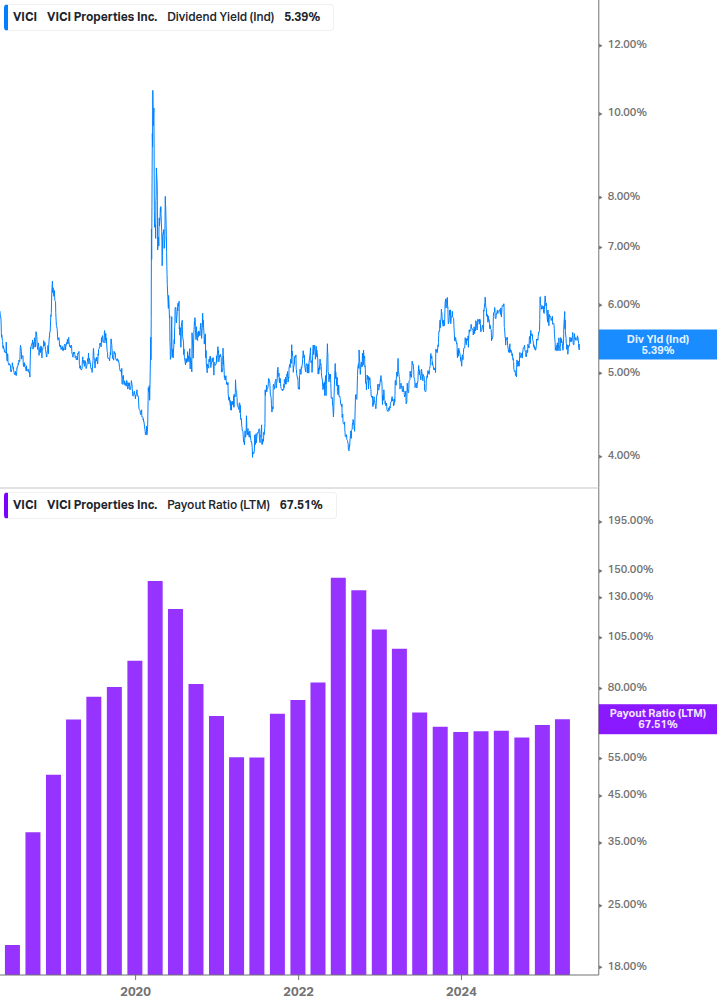Click the VICI ticker in Dividend Yield legend
Screen dimensions: 717x1005
point(25,17)
